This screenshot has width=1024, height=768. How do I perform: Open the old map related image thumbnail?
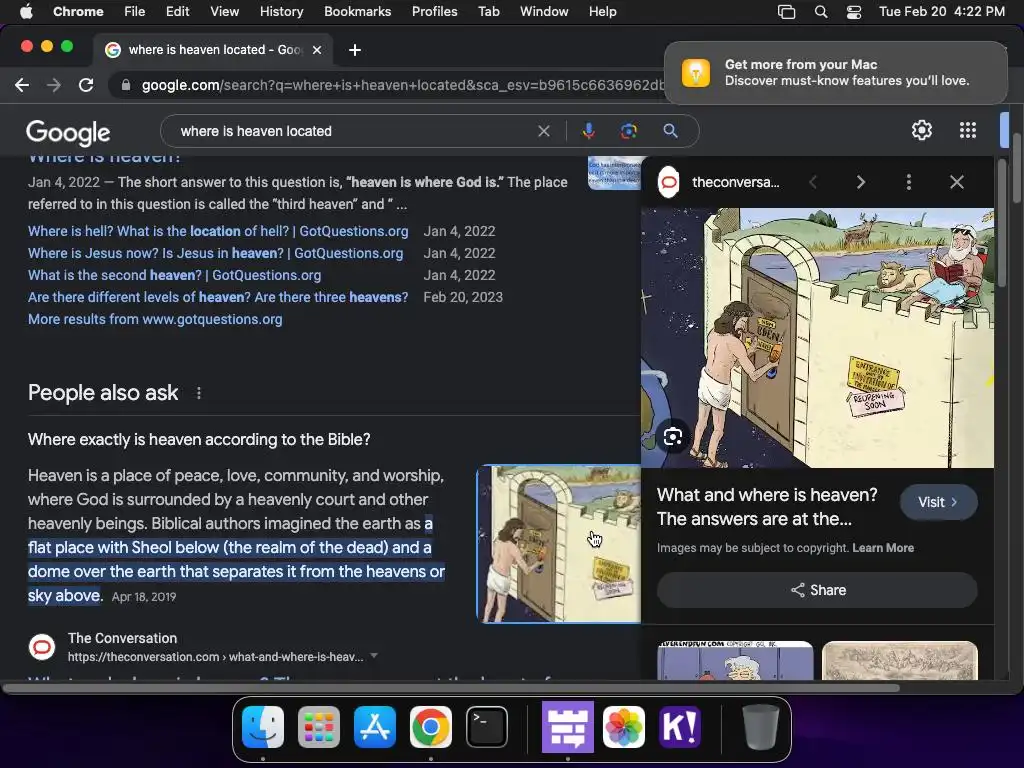pyautogui.click(x=899, y=660)
